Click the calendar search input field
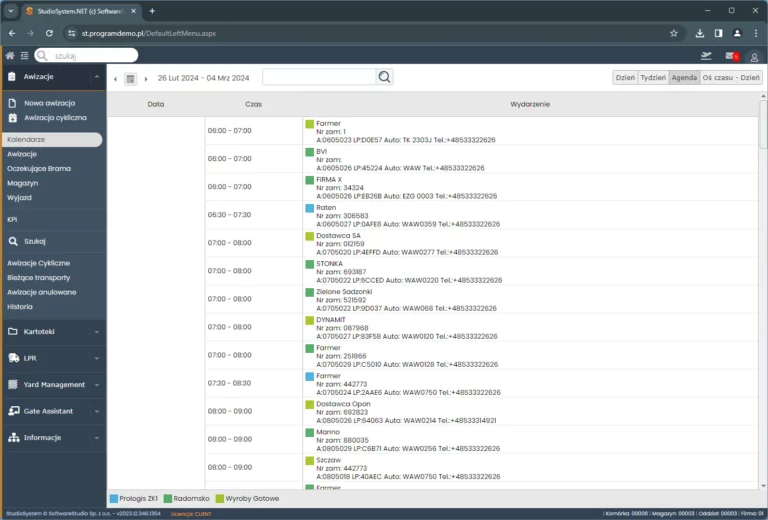 point(319,77)
